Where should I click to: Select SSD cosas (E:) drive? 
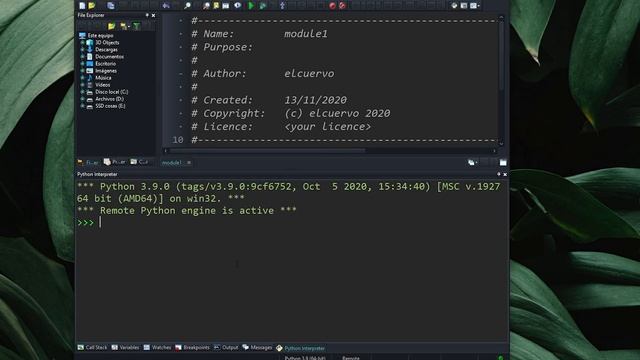point(110,106)
